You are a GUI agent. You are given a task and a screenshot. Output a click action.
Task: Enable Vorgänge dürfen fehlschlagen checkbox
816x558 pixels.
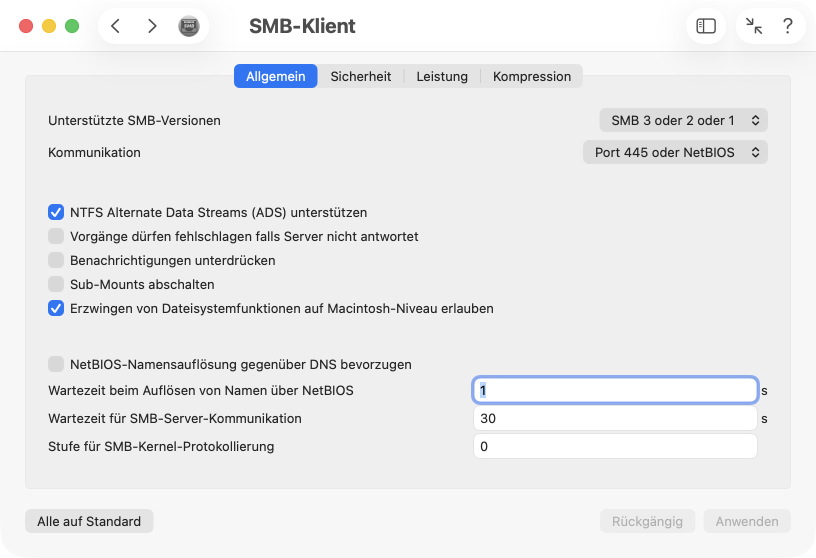coord(56,236)
